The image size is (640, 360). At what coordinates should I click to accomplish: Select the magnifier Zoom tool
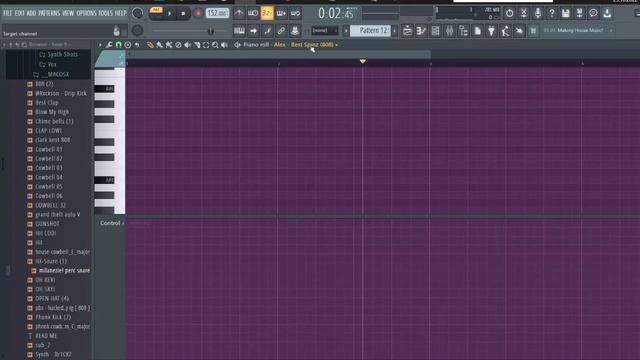coord(215,45)
